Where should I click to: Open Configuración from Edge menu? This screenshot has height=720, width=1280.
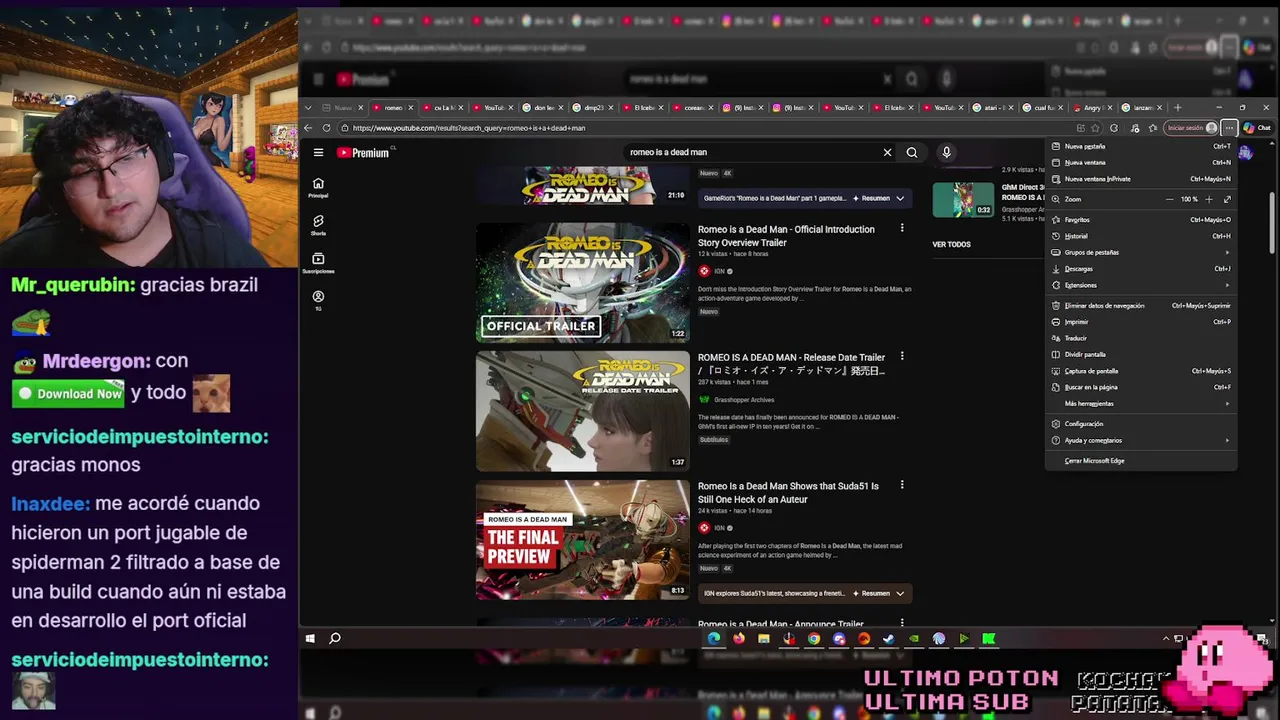(1141, 424)
